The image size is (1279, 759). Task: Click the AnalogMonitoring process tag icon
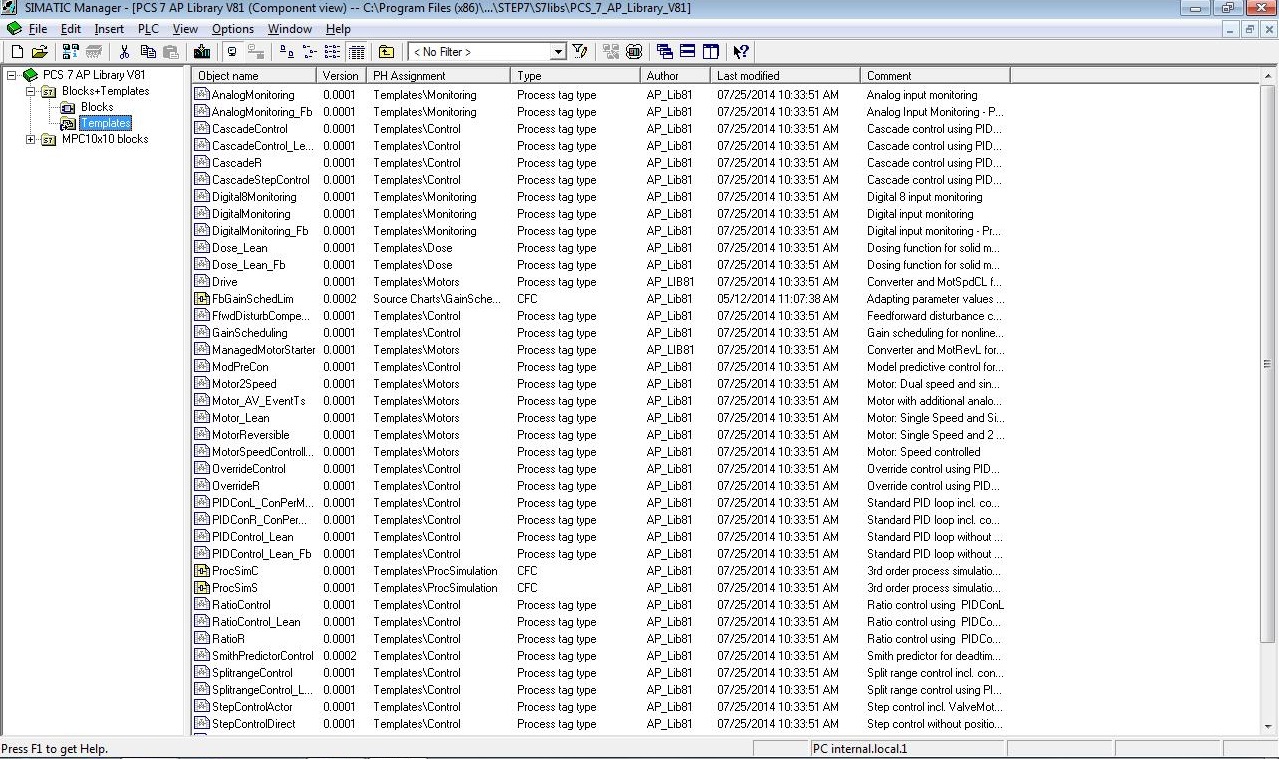point(202,95)
